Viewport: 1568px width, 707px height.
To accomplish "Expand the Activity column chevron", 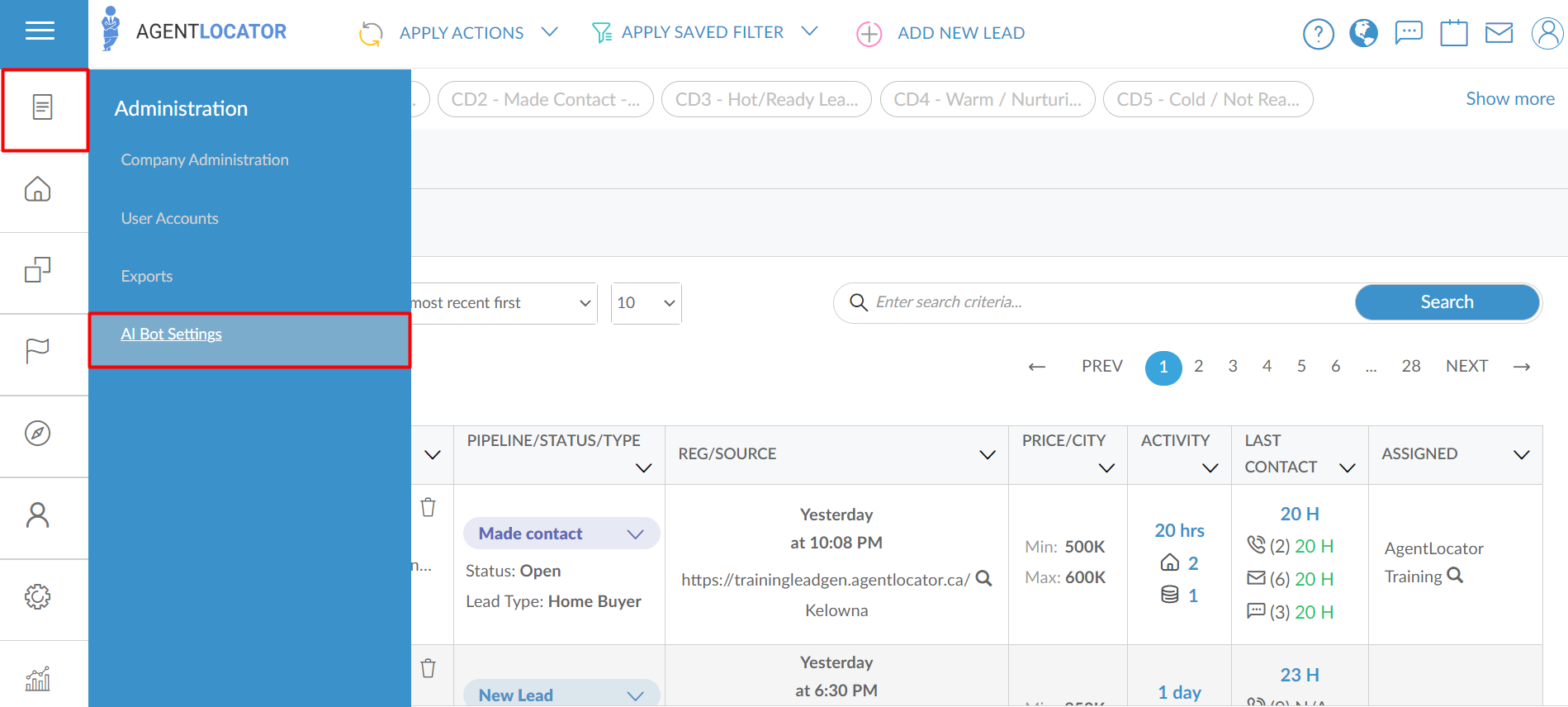I will coord(1210,468).
